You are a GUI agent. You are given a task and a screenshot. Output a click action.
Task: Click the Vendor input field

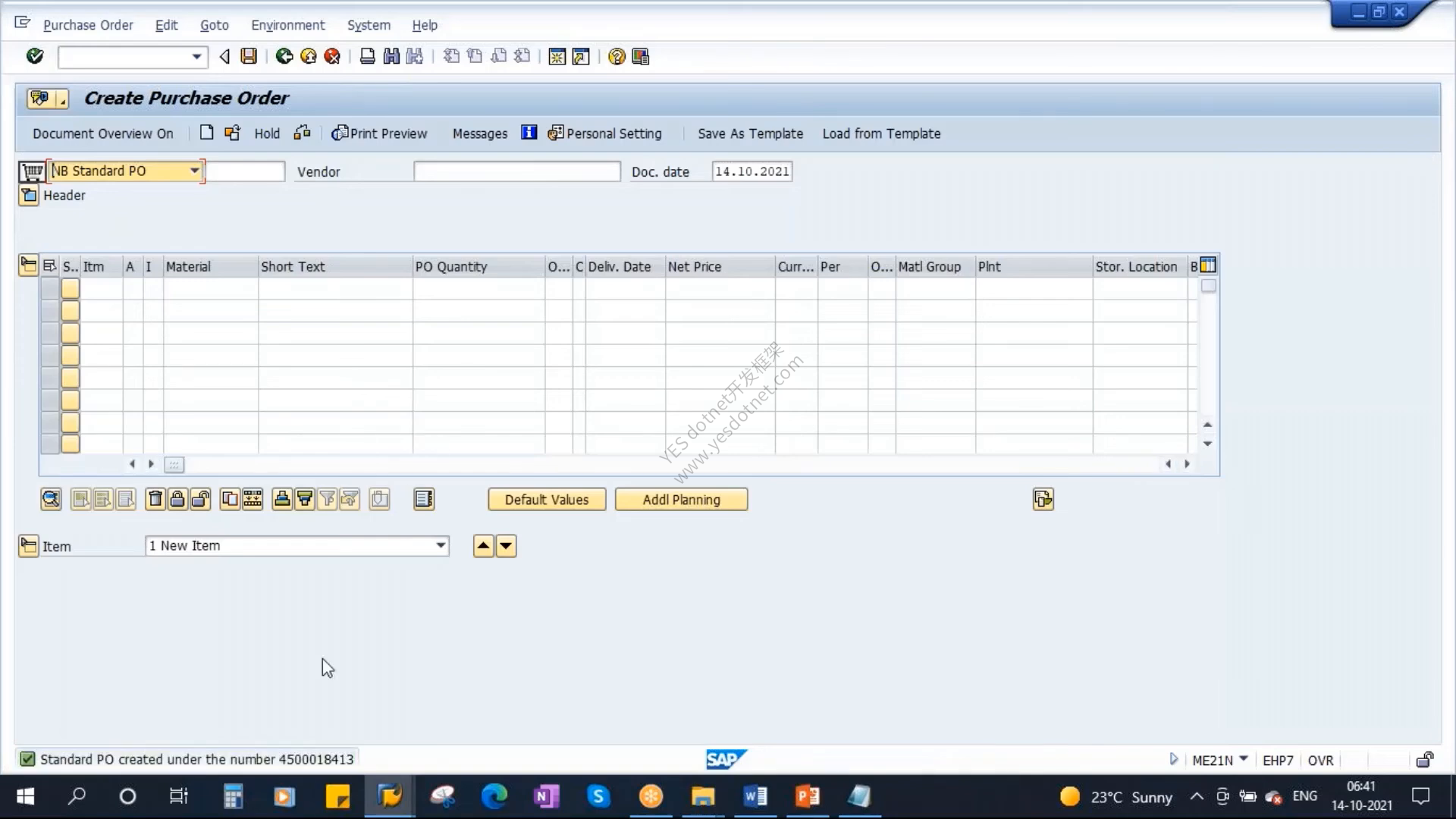(517, 171)
